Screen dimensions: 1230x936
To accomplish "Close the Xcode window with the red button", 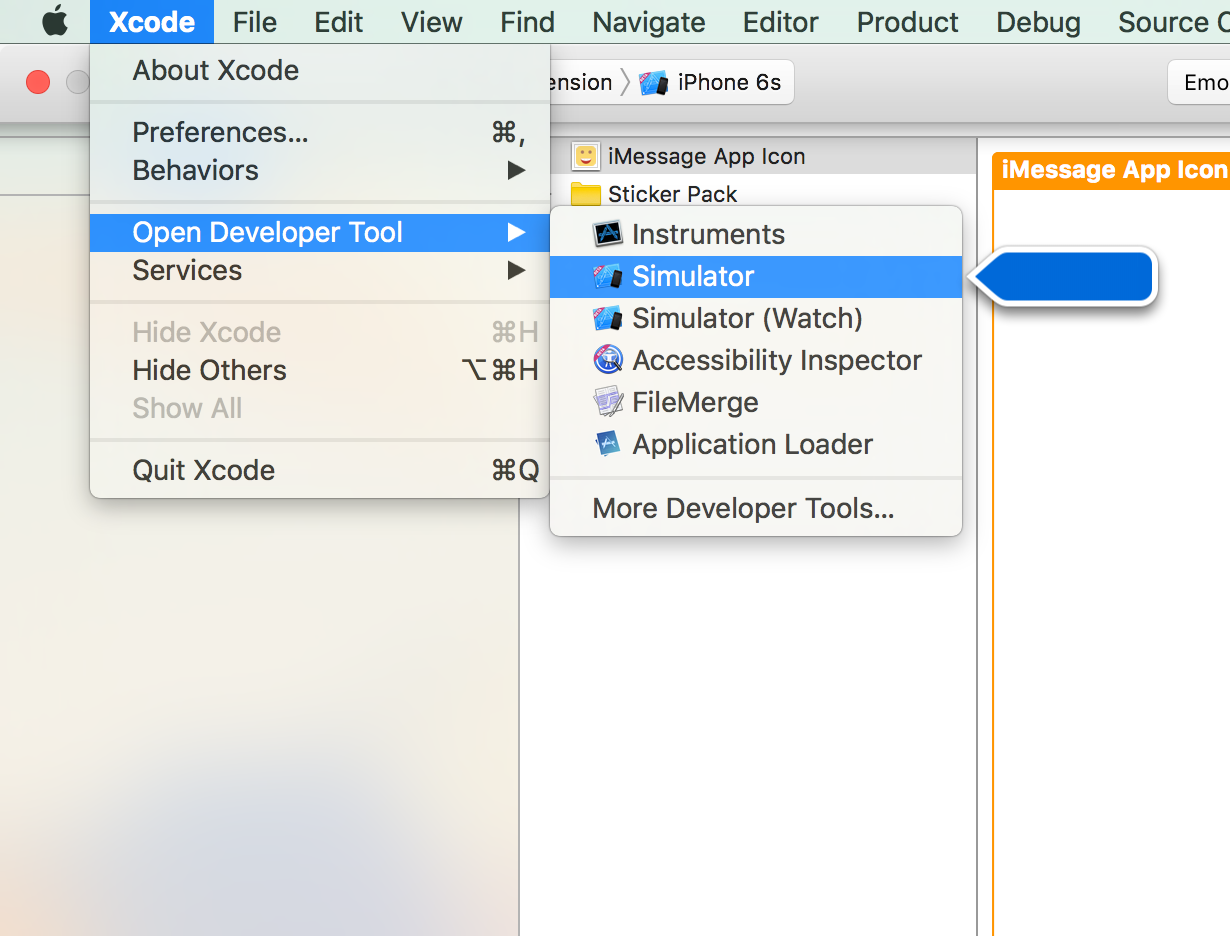I will click(38, 82).
